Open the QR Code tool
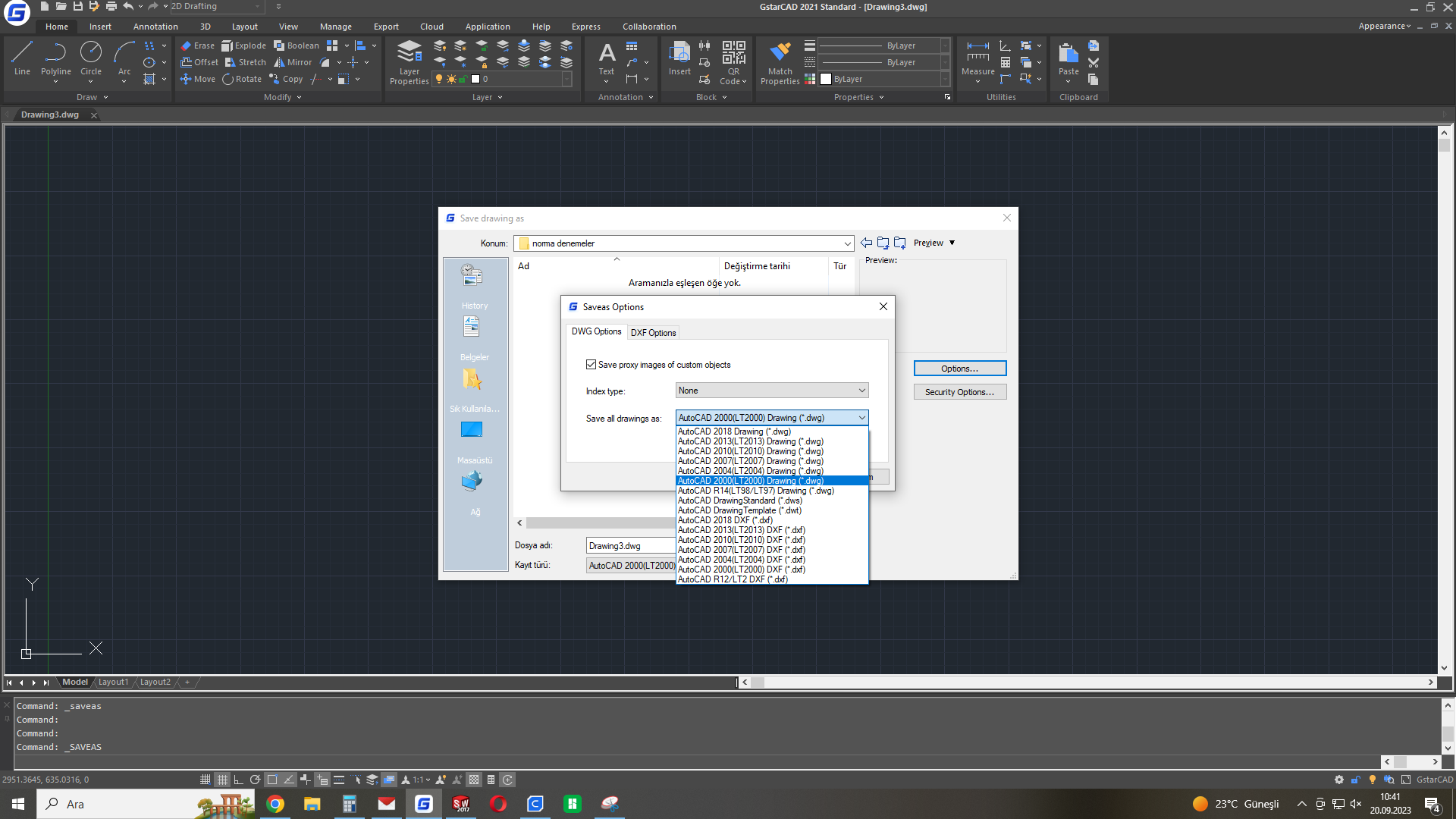The width and height of the screenshot is (1456, 819). click(x=733, y=62)
